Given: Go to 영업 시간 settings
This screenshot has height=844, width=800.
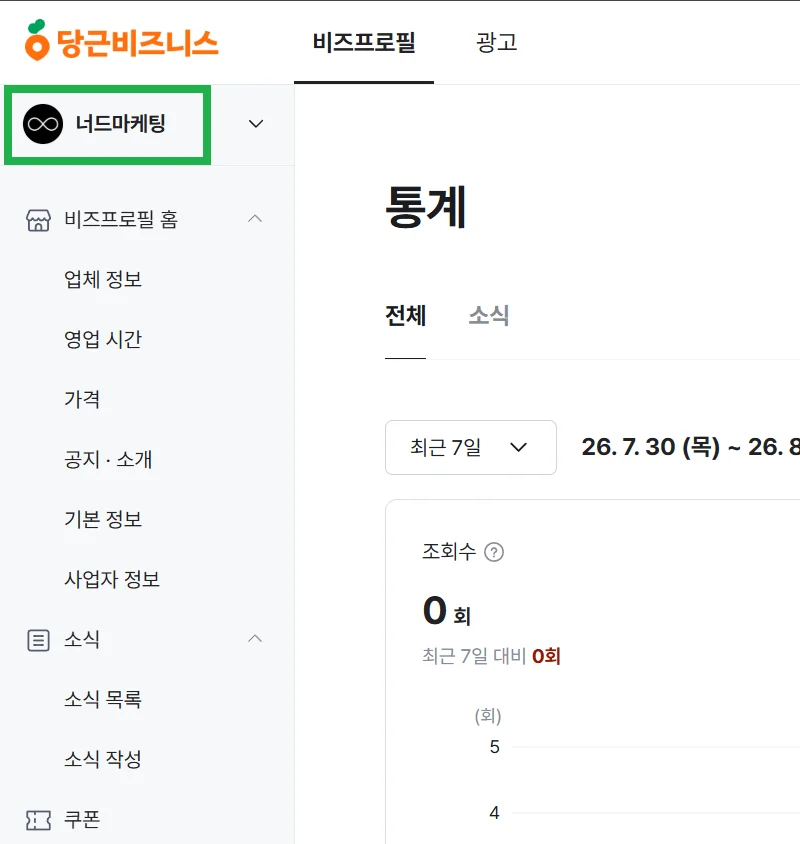Looking at the screenshot, I should [x=103, y=339].
